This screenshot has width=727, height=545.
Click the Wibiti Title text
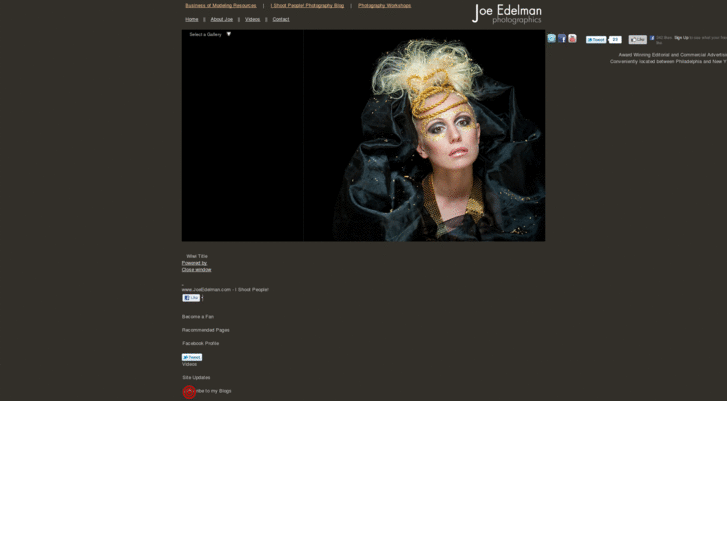pos(197,256)
